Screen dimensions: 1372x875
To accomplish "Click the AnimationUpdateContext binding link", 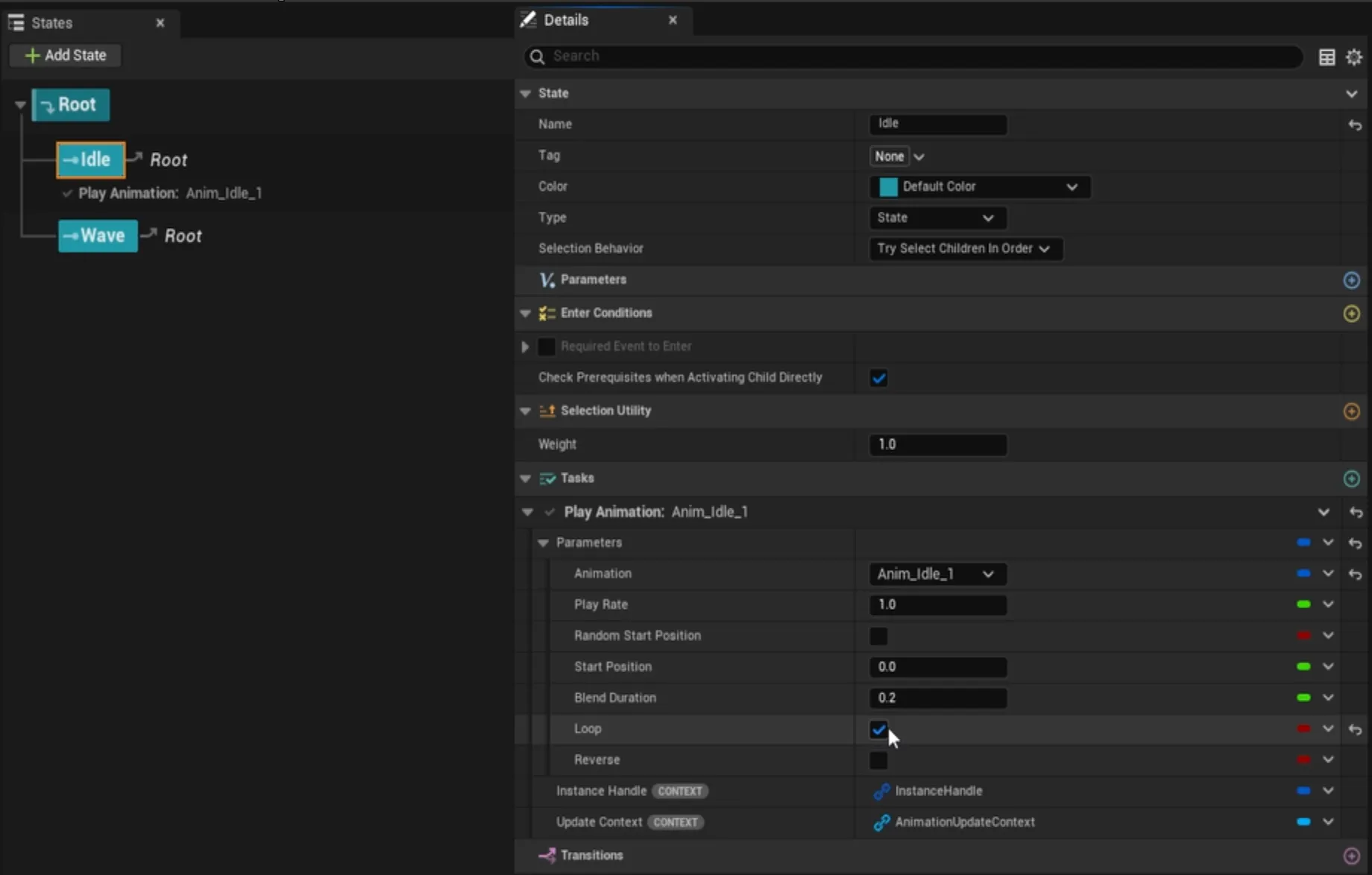I will pyautogui.click(x=954, y=822).
